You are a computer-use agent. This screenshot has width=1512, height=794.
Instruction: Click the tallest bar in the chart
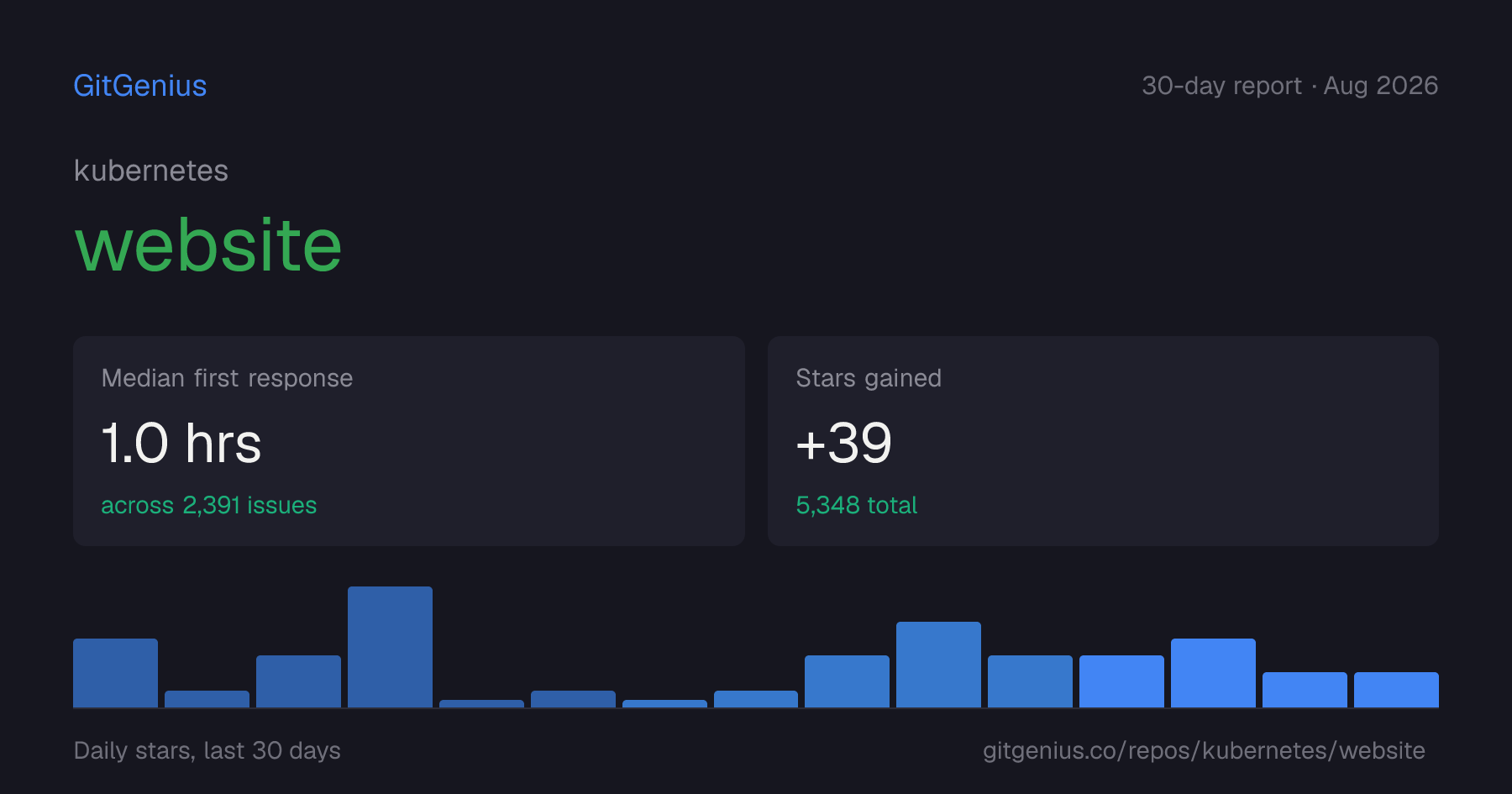click(x=390, y=647)
